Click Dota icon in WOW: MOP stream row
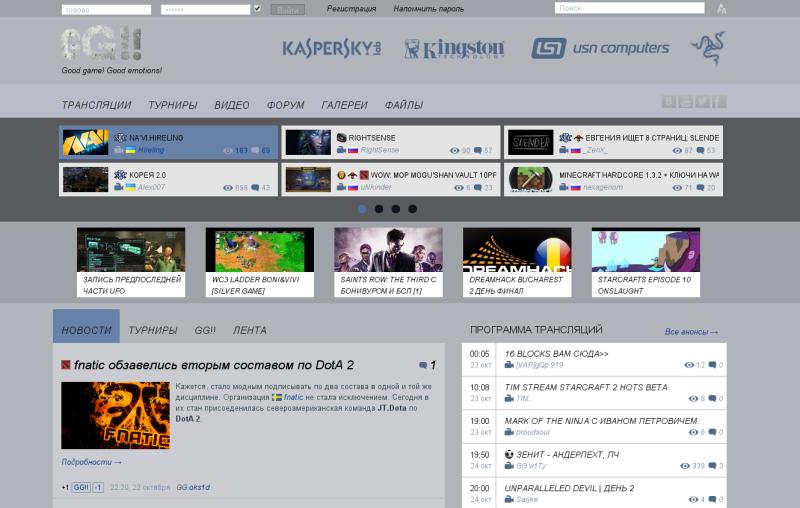 pos(364,175)
